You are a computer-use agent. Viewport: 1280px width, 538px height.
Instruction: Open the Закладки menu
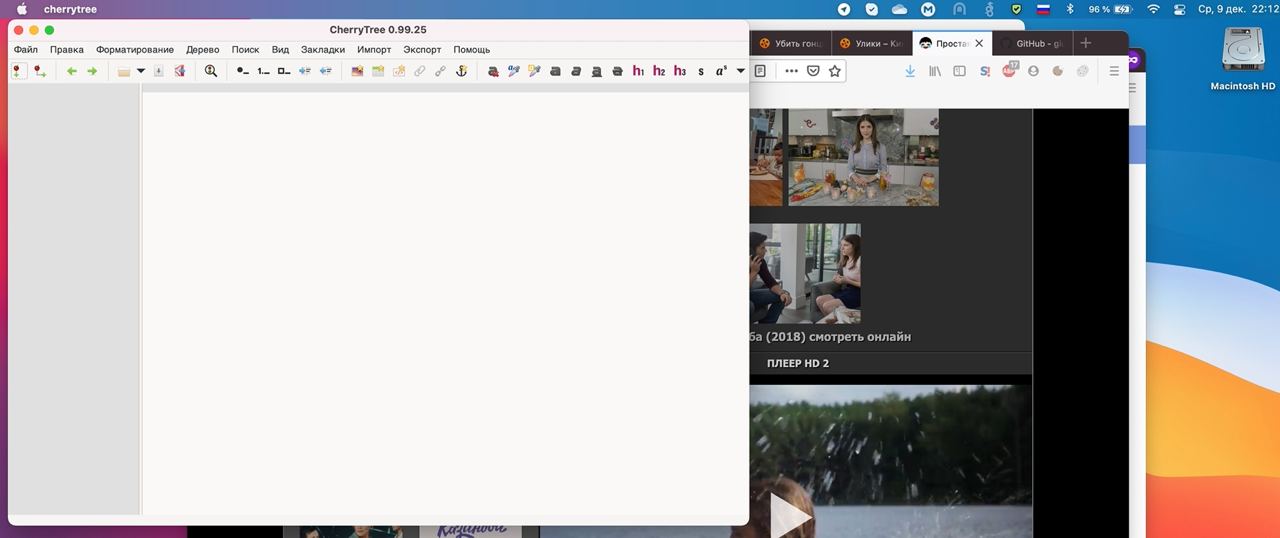coord(323,49)
